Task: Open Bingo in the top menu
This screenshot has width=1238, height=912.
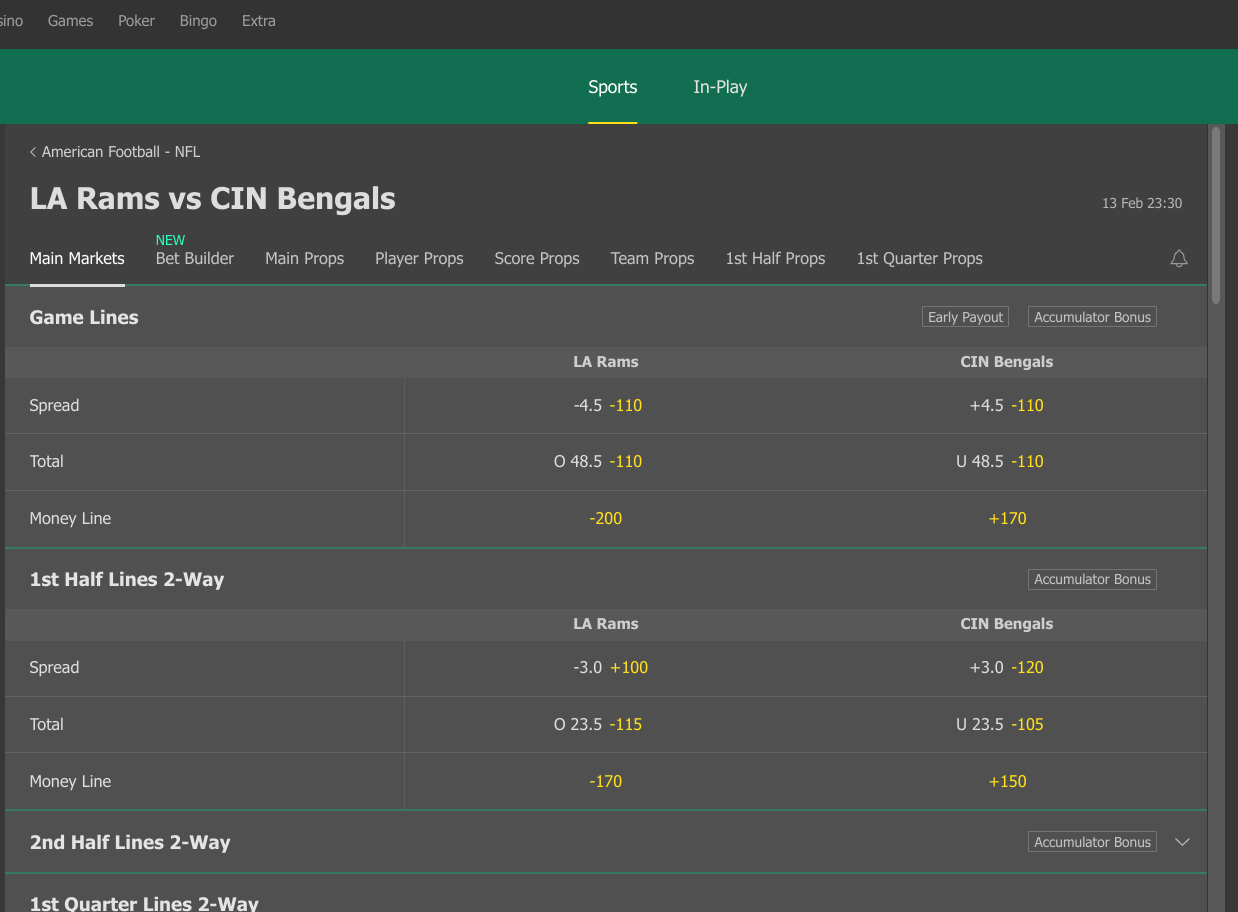Action: point(198,21)
